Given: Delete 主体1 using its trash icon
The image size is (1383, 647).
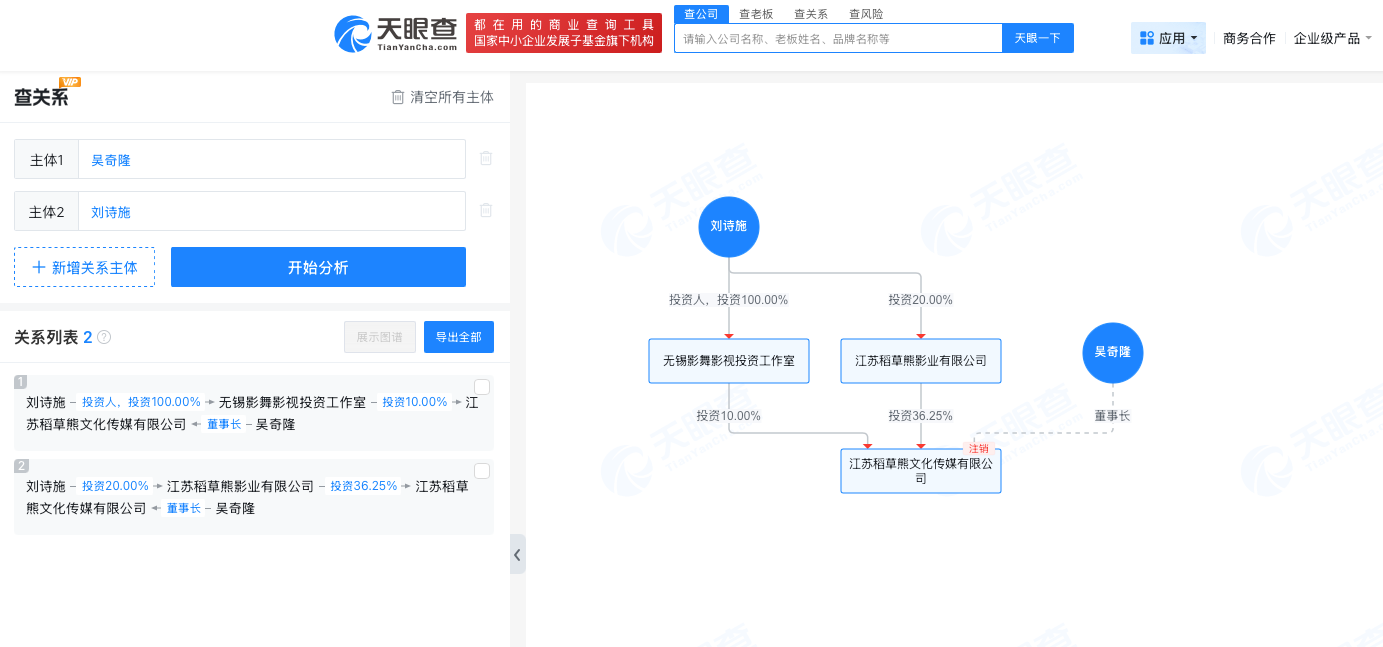Looking at the screenshot, I should tap(486, 158).
